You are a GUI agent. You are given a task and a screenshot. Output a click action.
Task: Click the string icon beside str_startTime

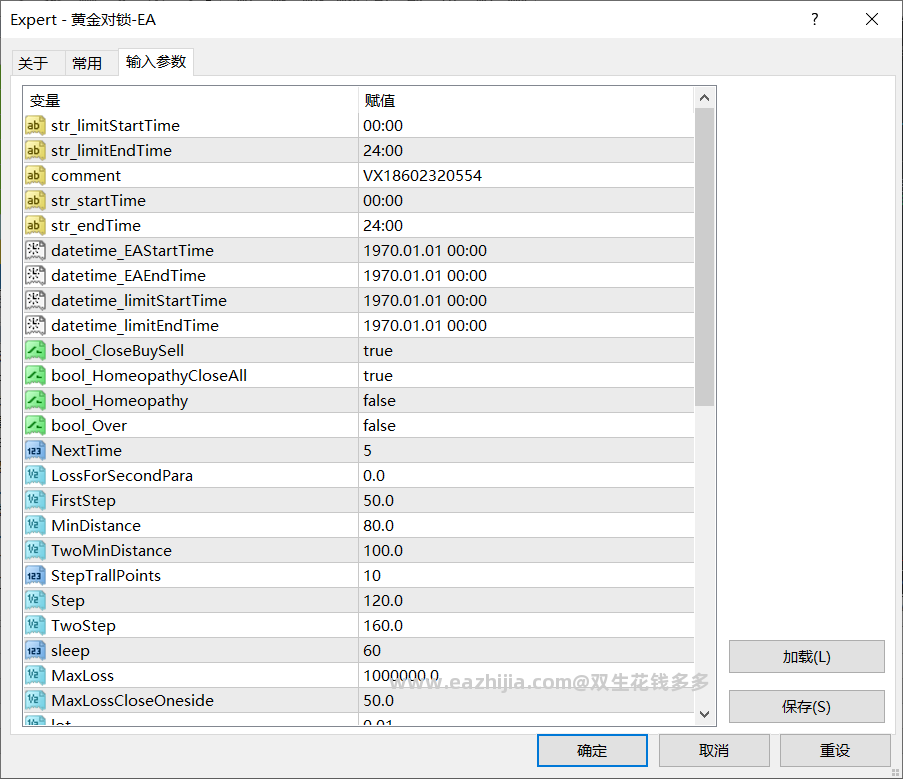tap(35, 200)
